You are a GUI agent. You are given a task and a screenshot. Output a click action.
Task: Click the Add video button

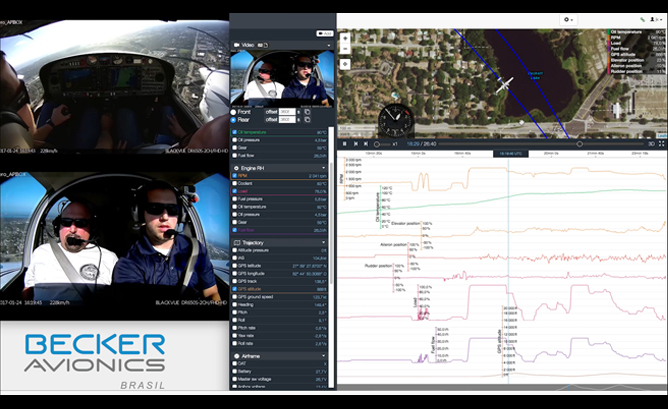(325, 33)
